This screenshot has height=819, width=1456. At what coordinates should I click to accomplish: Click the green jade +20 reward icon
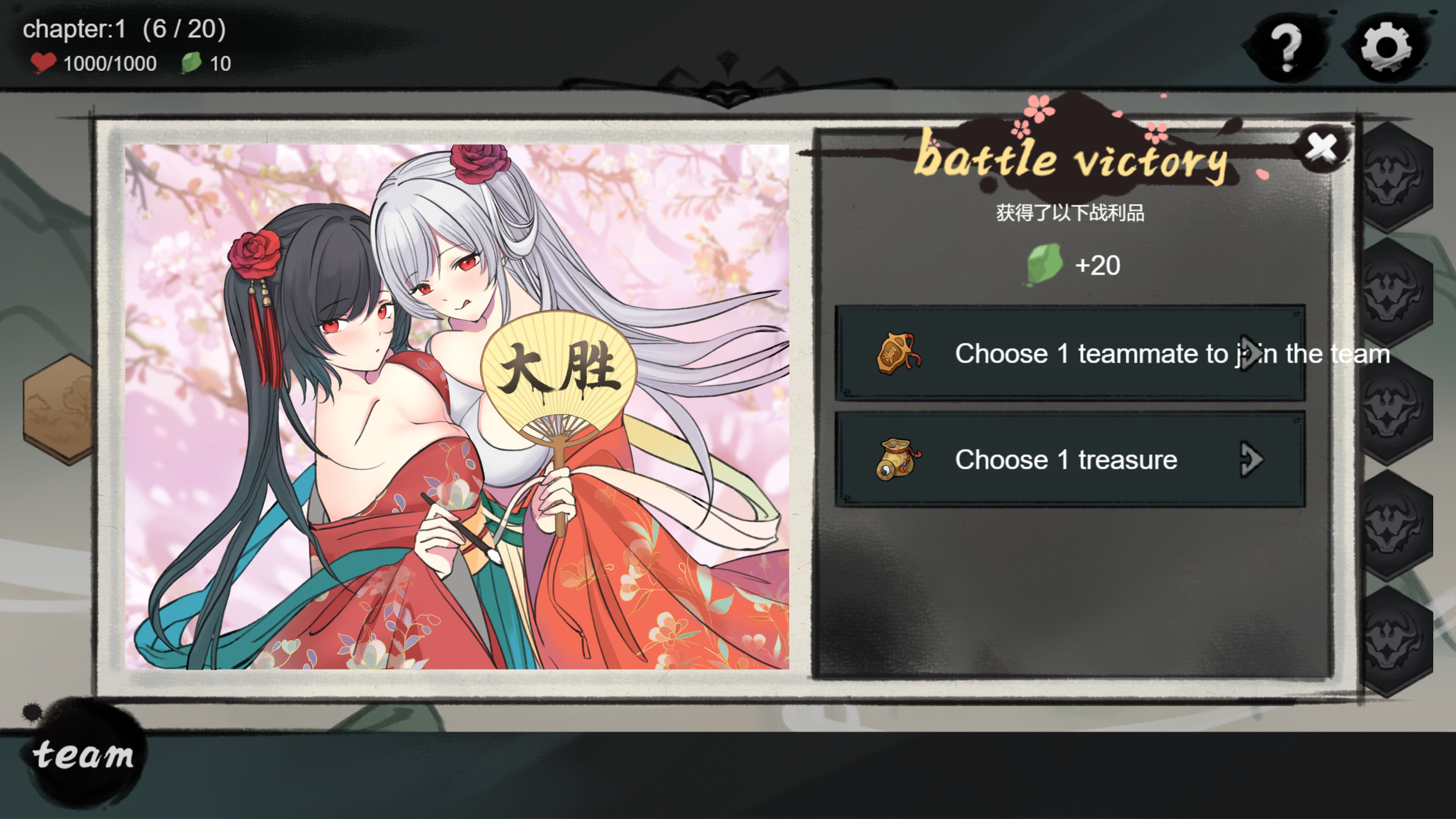point(1044,265)
